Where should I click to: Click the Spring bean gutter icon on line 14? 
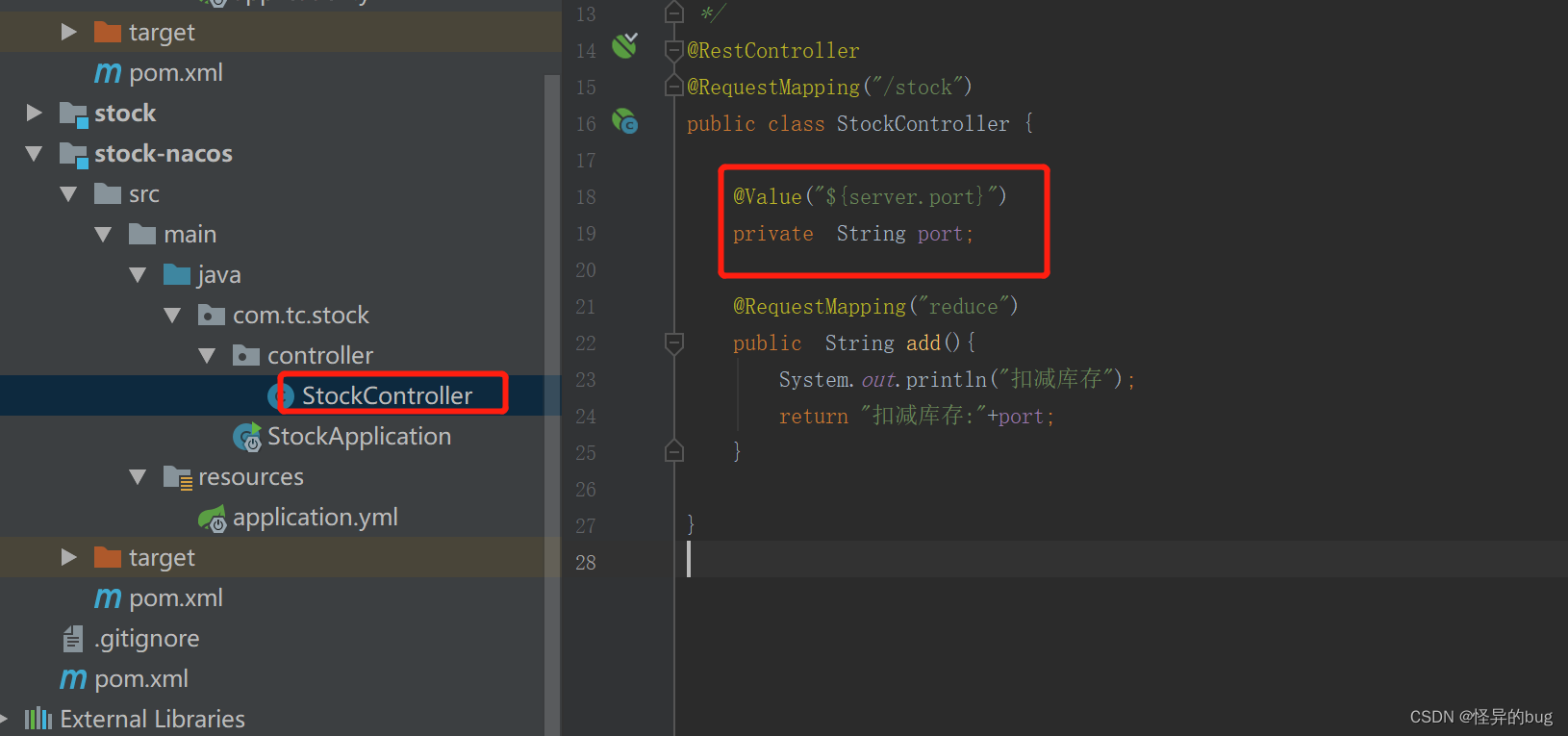pos(625,45)
